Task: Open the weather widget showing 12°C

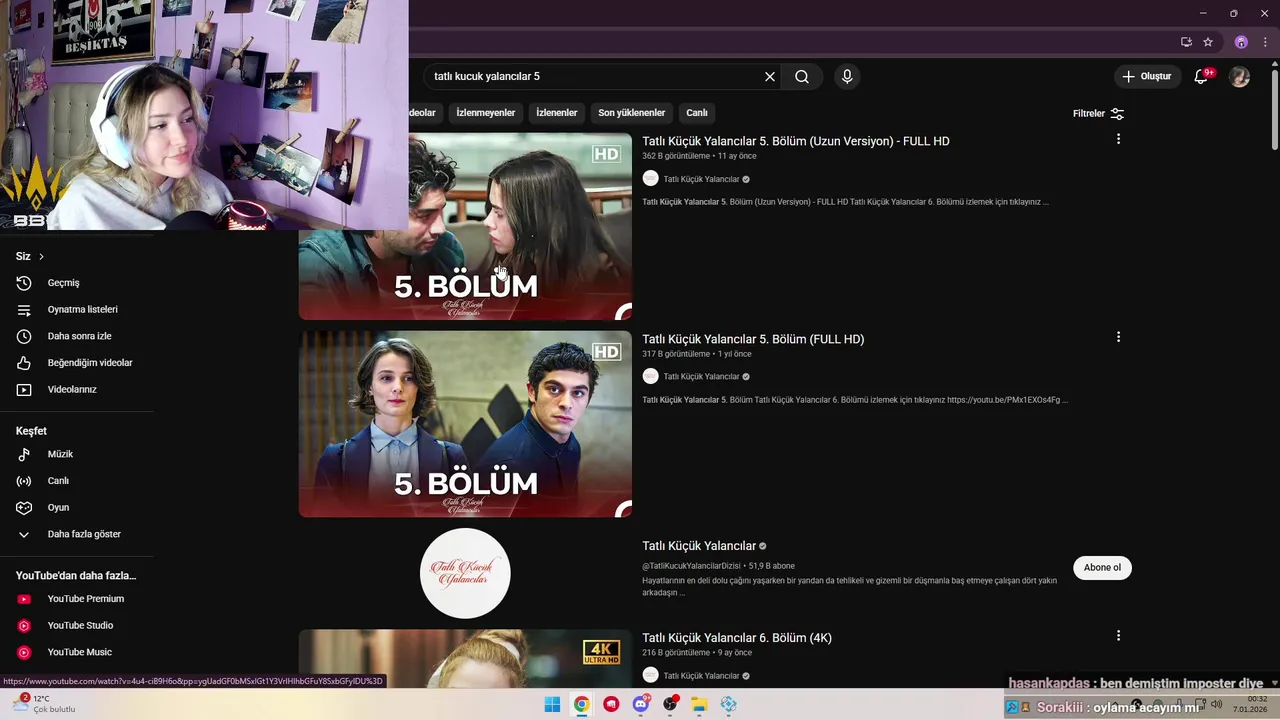Action: pos(42,704)
